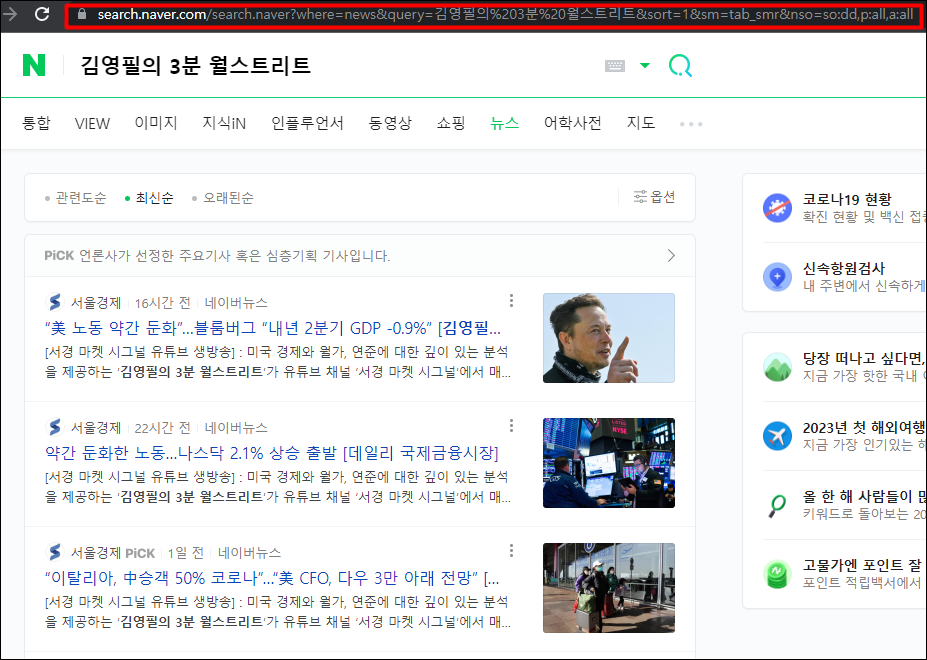Switch to the 지식iN tab

[224, 123]
